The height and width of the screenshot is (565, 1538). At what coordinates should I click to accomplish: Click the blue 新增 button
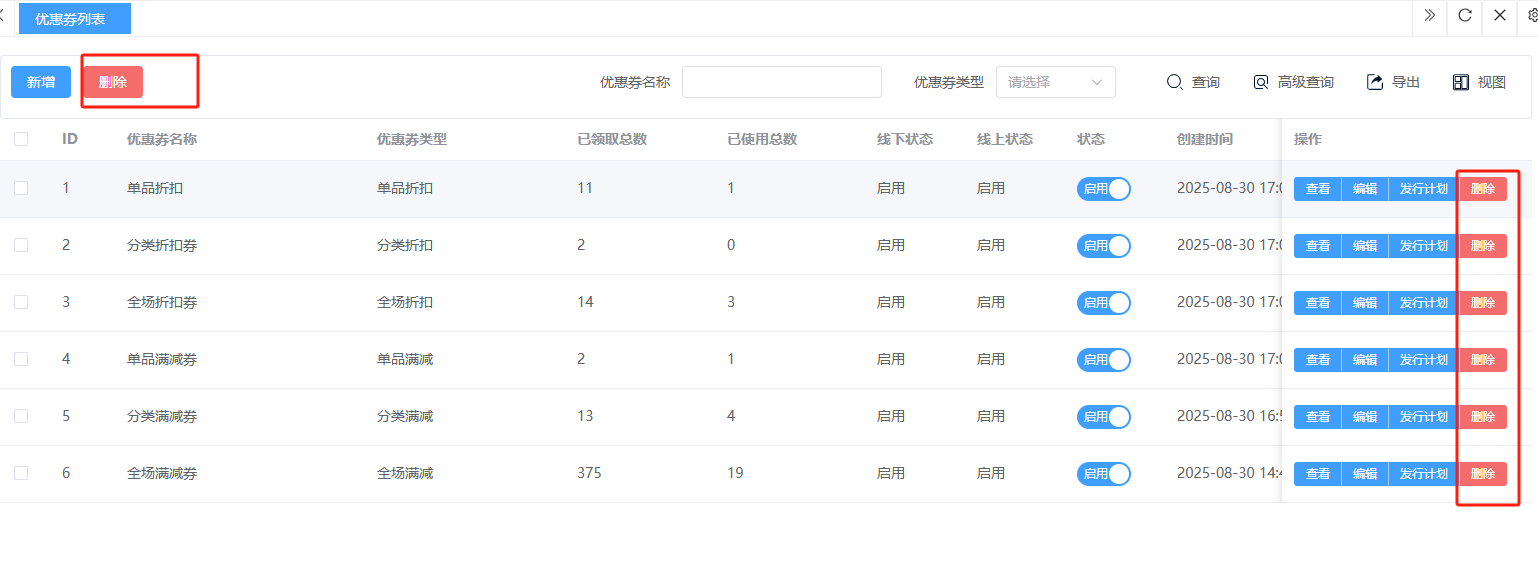coord(41,82)
